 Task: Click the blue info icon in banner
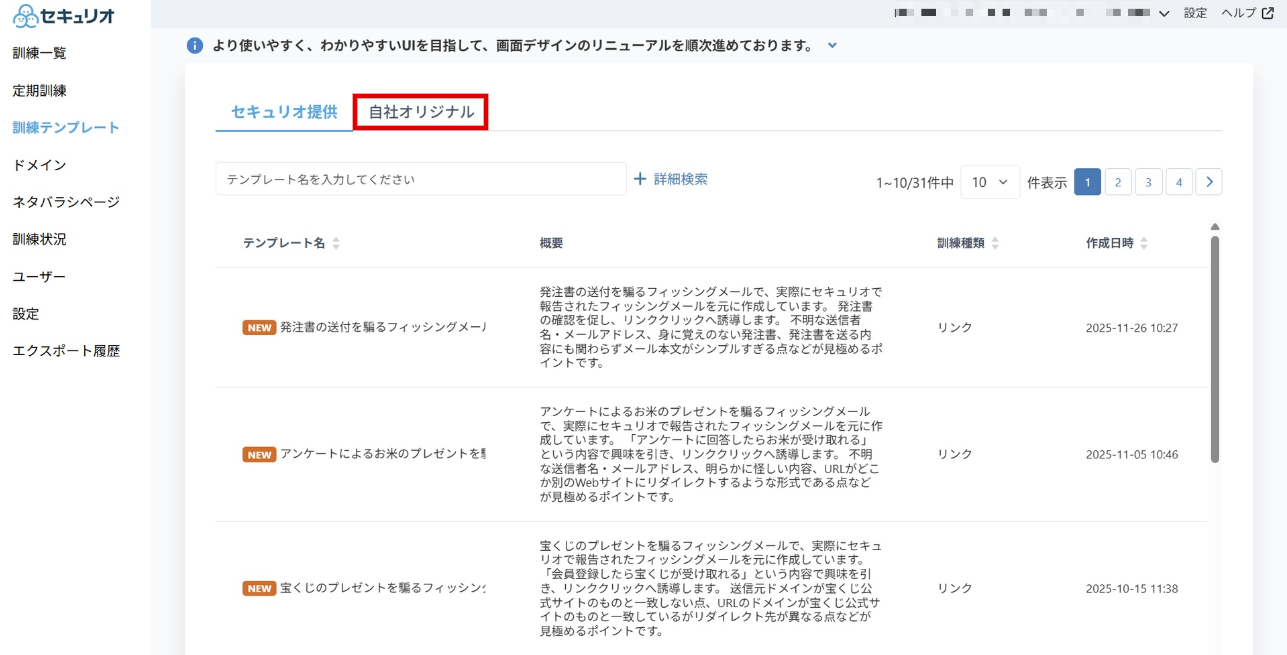[195, 45]
